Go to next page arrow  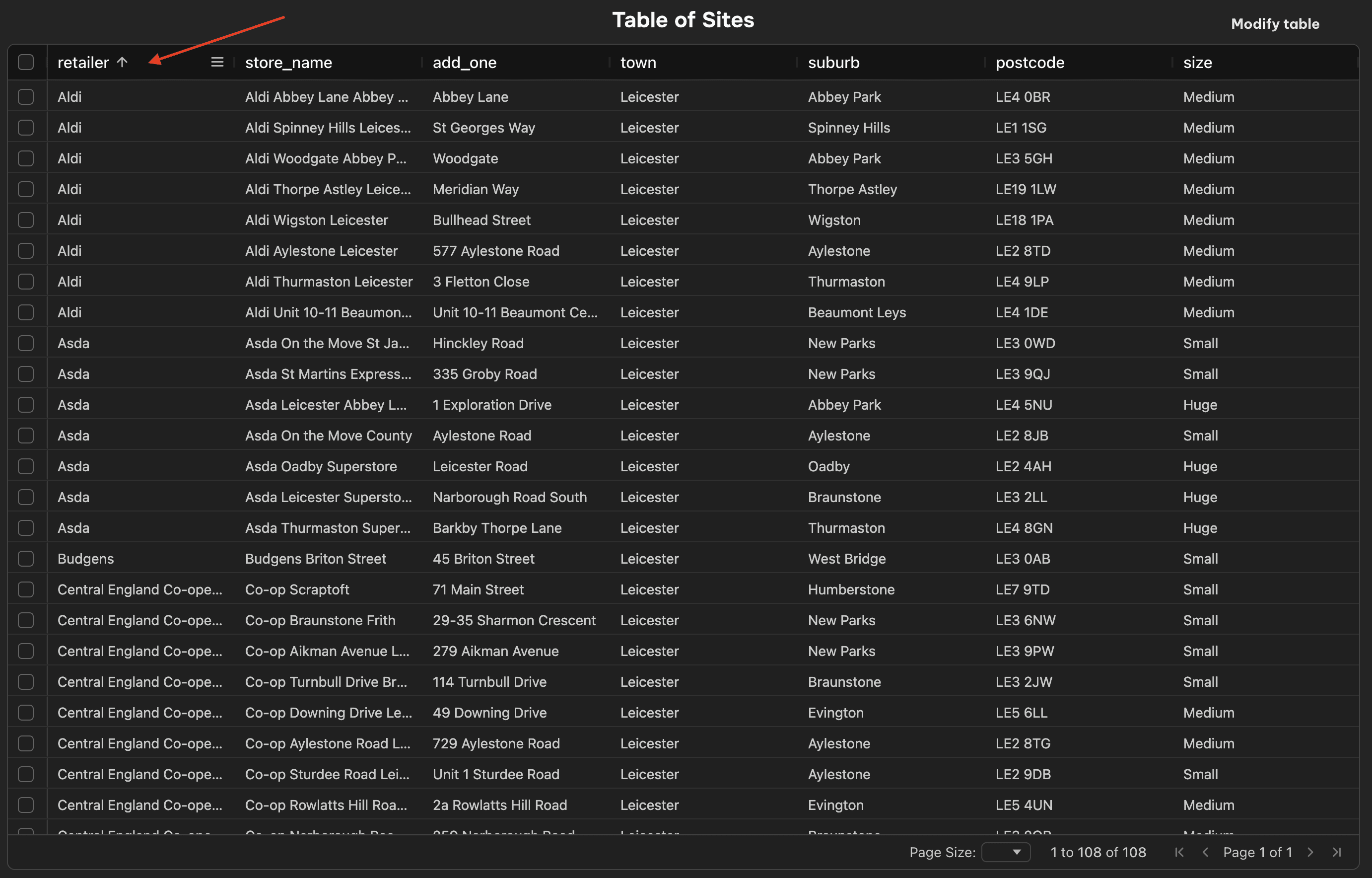tap(1310, 852)
